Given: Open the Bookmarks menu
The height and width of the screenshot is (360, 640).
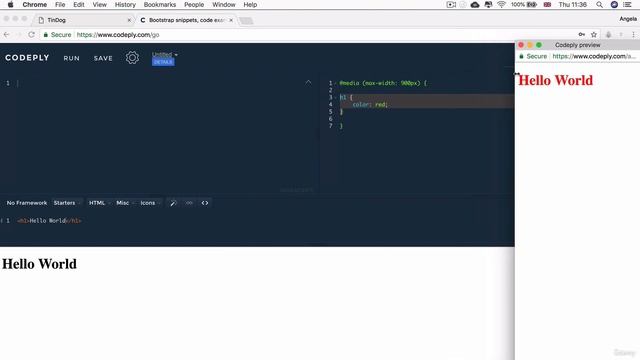Looking at the screenshot, I should pyautogui.click(x=160, y=5).
